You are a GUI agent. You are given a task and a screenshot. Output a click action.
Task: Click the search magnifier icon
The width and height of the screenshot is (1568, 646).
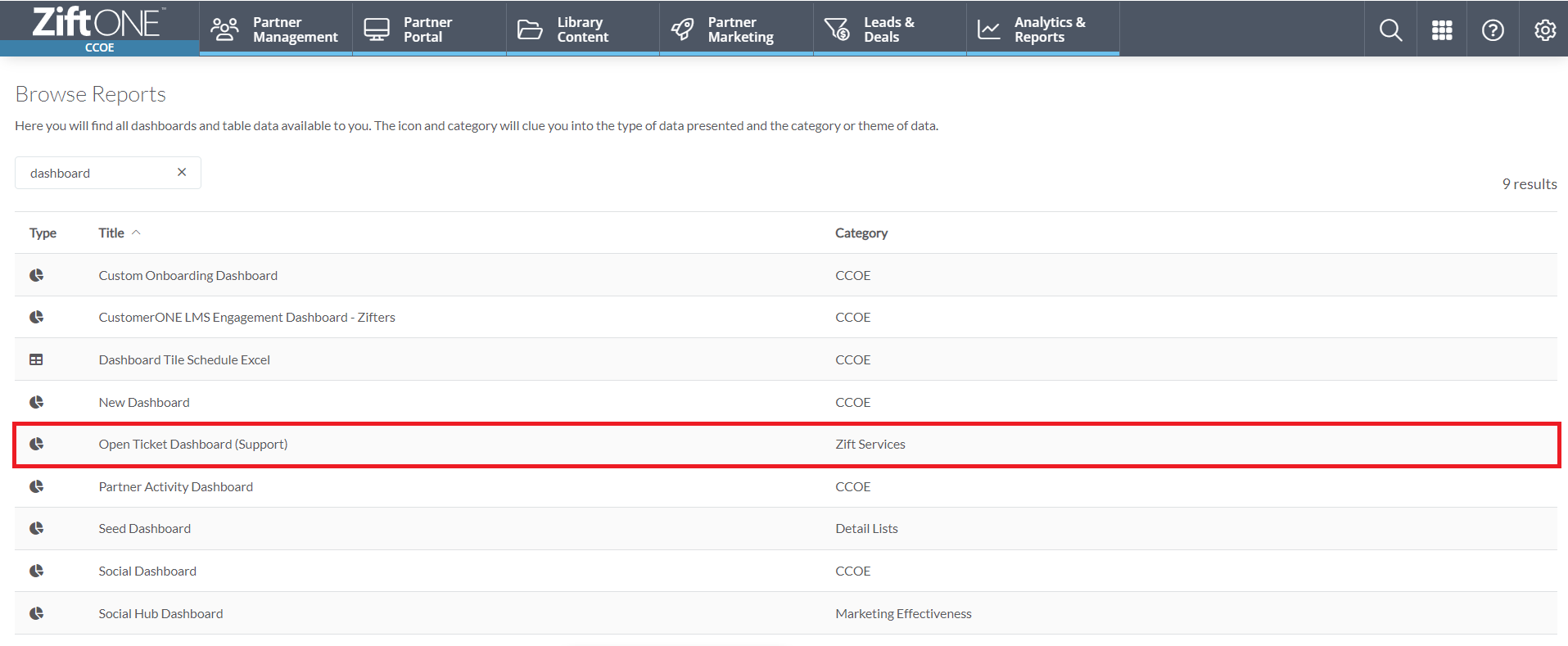tap(1390, 30)
